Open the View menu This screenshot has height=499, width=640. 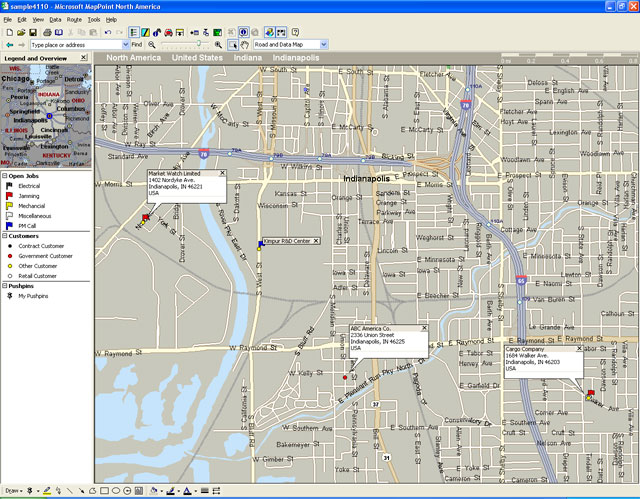(38, 20)
